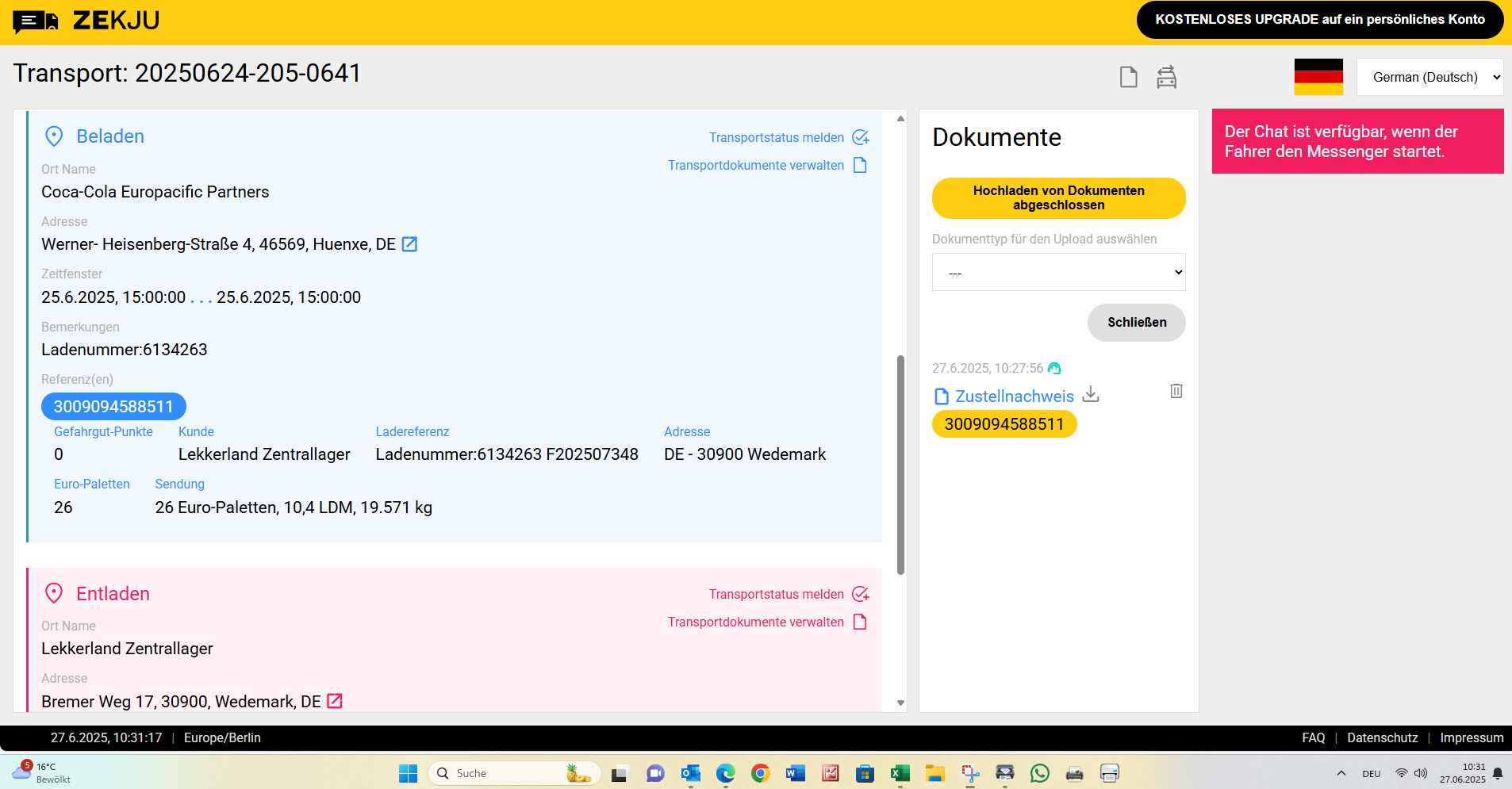
Task: Click the 26 Euro-Paletten shipment description
Action: pyautogui.click(x=294, y=507)
